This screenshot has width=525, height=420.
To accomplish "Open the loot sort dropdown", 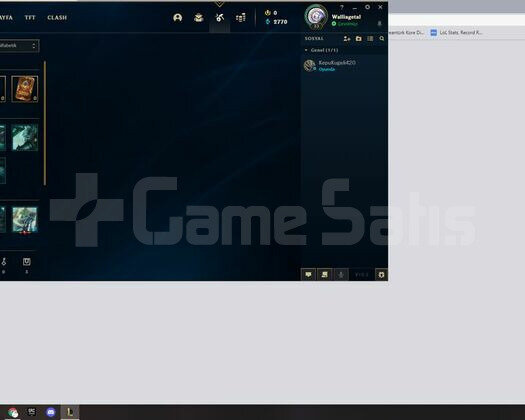I will (18, 46).
